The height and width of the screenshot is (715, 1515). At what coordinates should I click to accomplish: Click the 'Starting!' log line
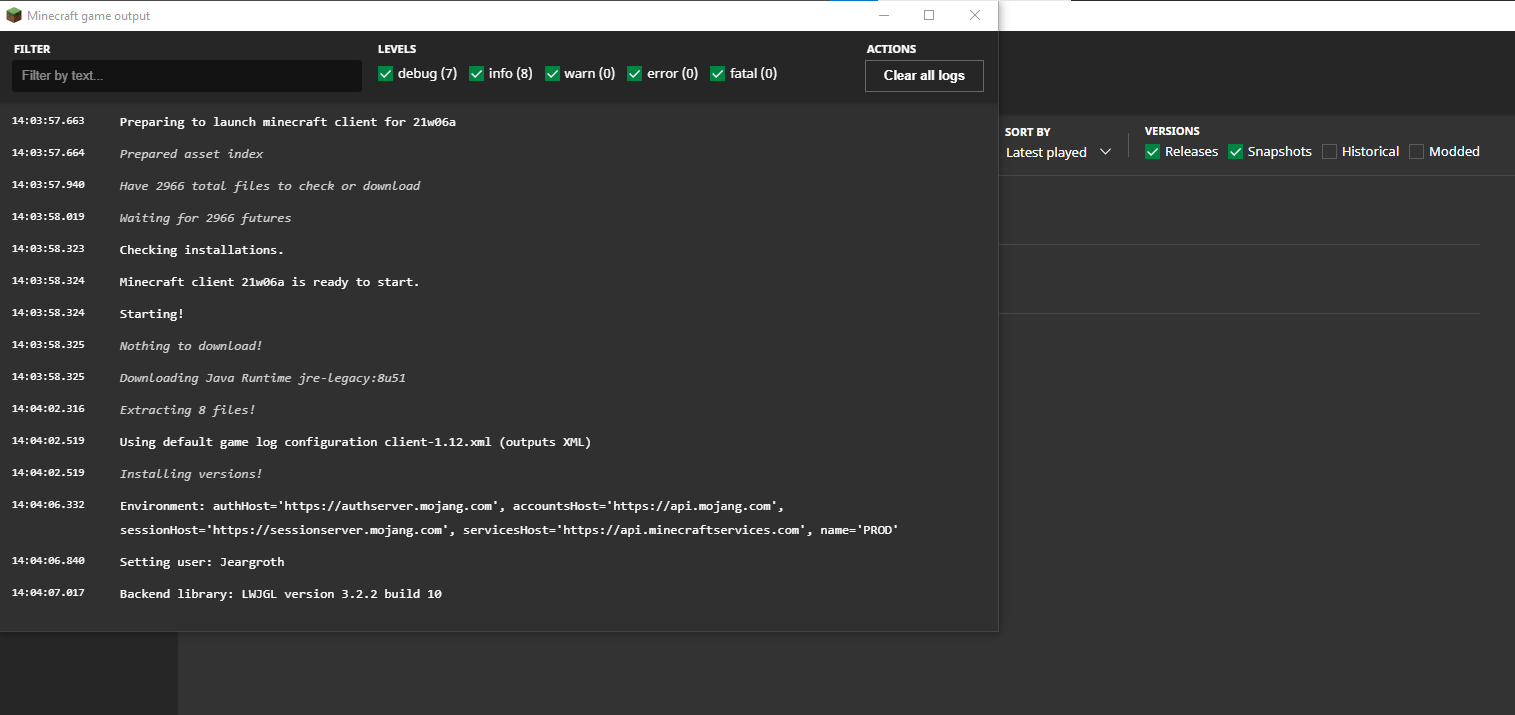tap(151, 314)
